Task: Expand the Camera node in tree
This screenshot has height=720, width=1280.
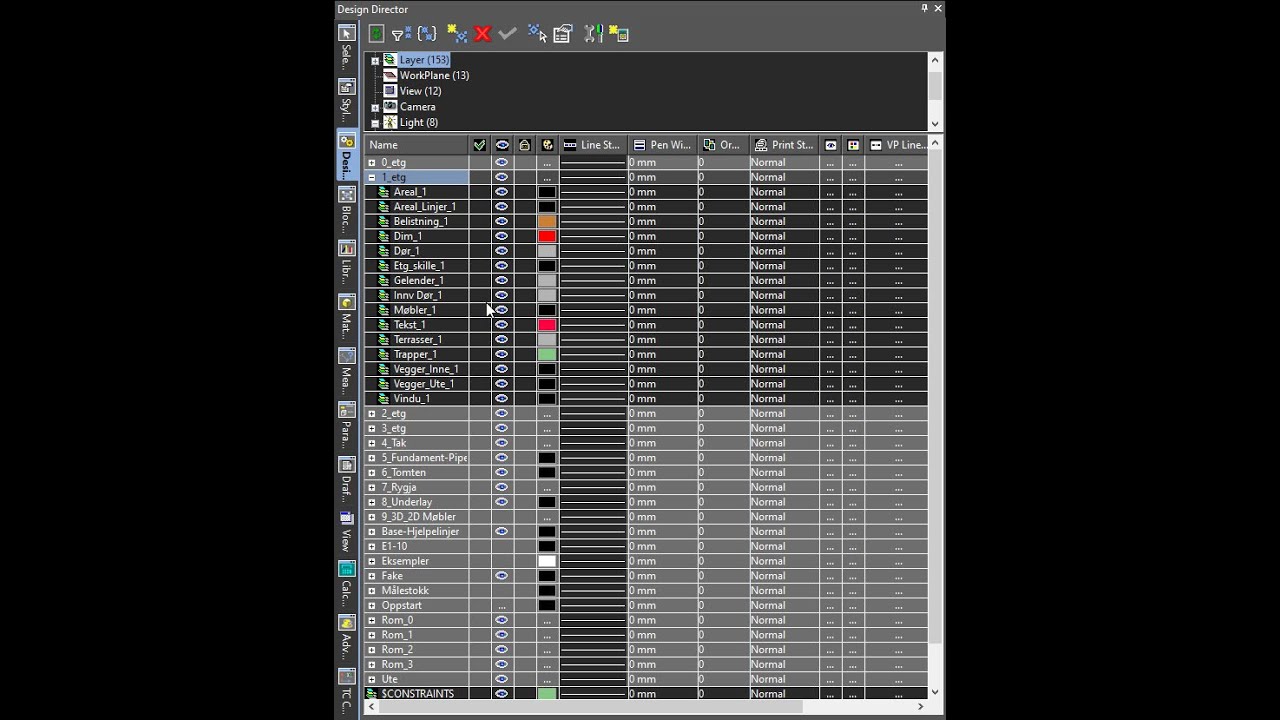Action: click(375, 107)
